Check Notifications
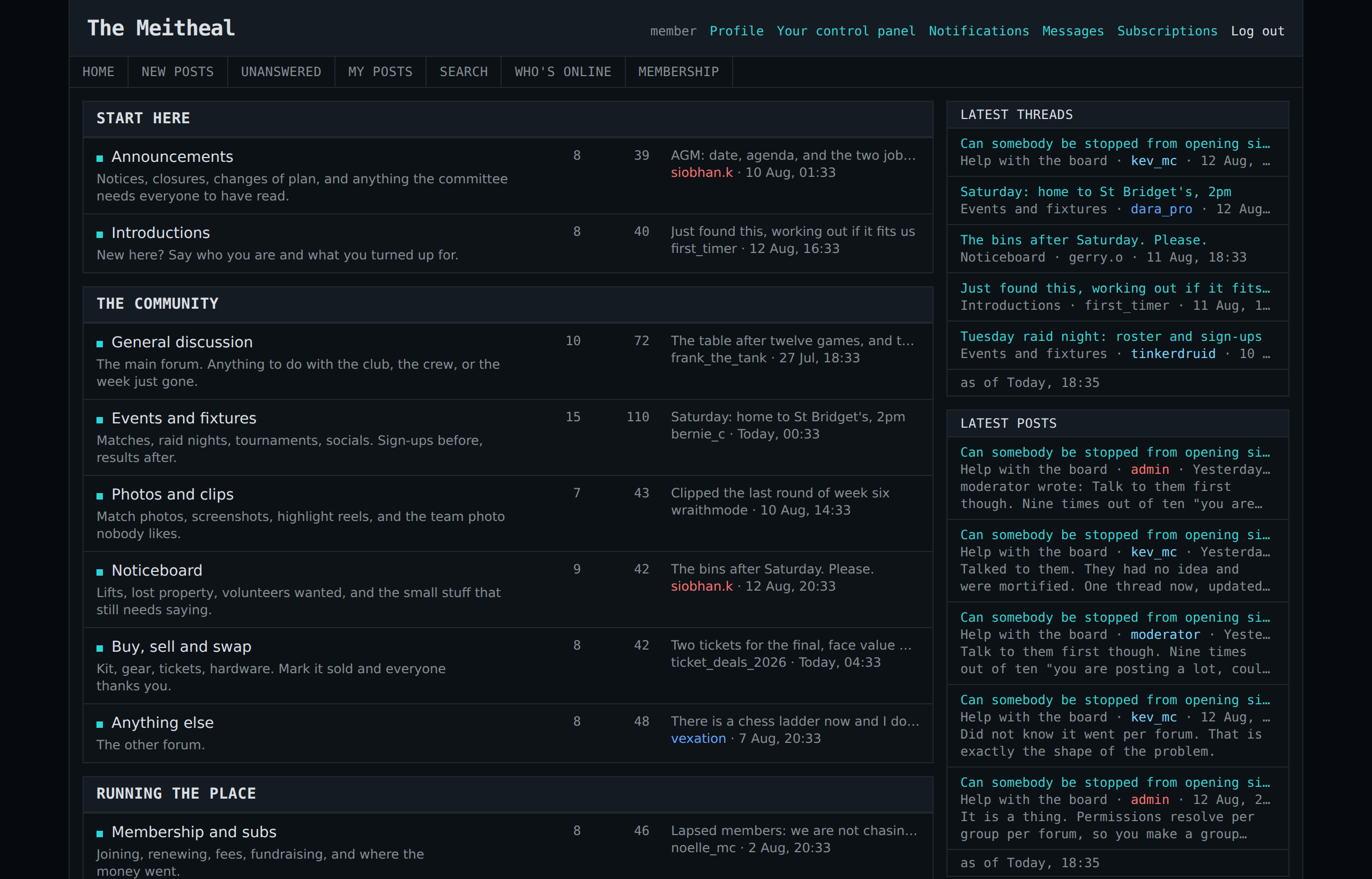The image size is (1372, 879). (979, 31)
